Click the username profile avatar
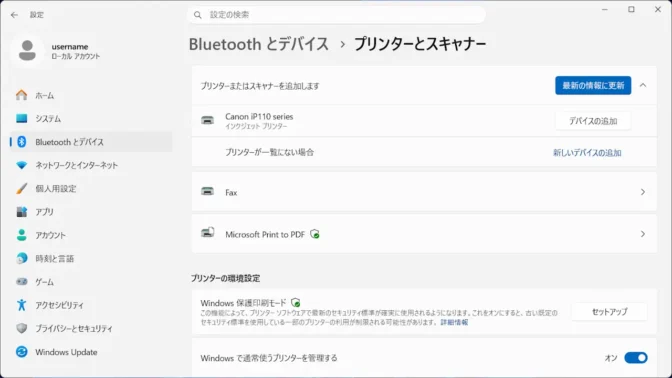This screenshot has height=378, width=672. (x=27, y=51)
